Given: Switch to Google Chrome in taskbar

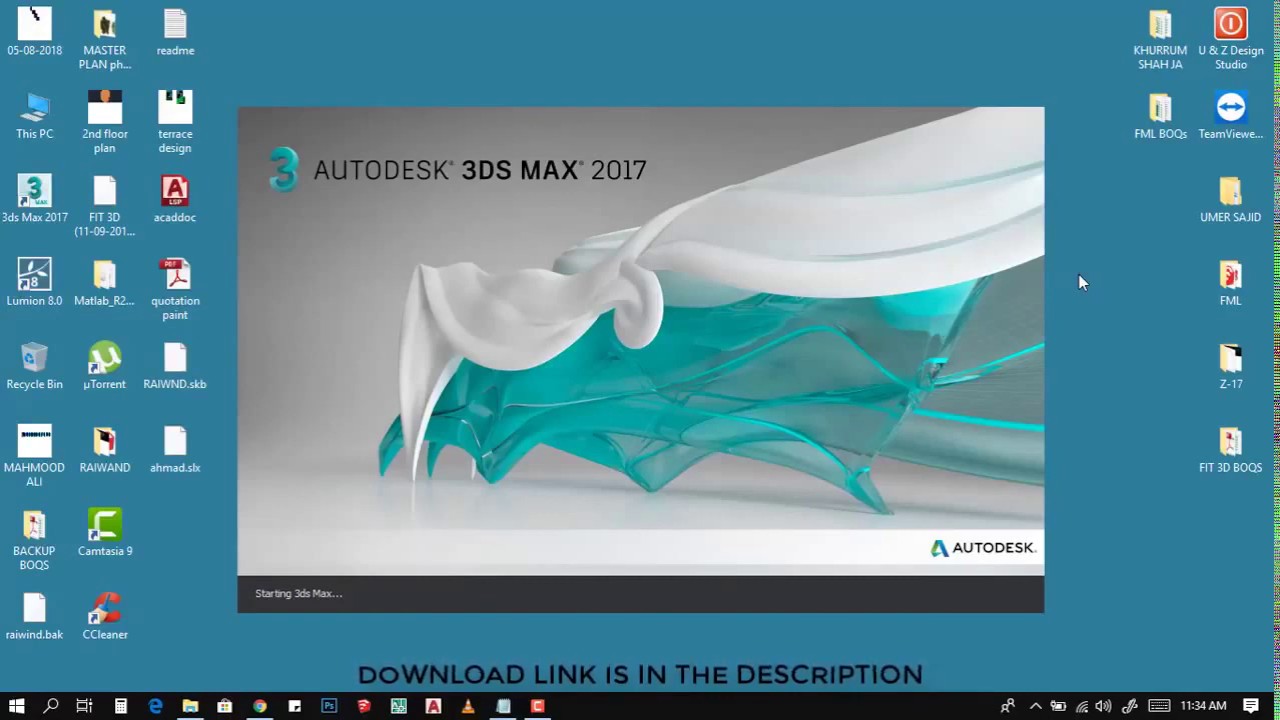Looking at the screenshot, I should pos(259,706).
